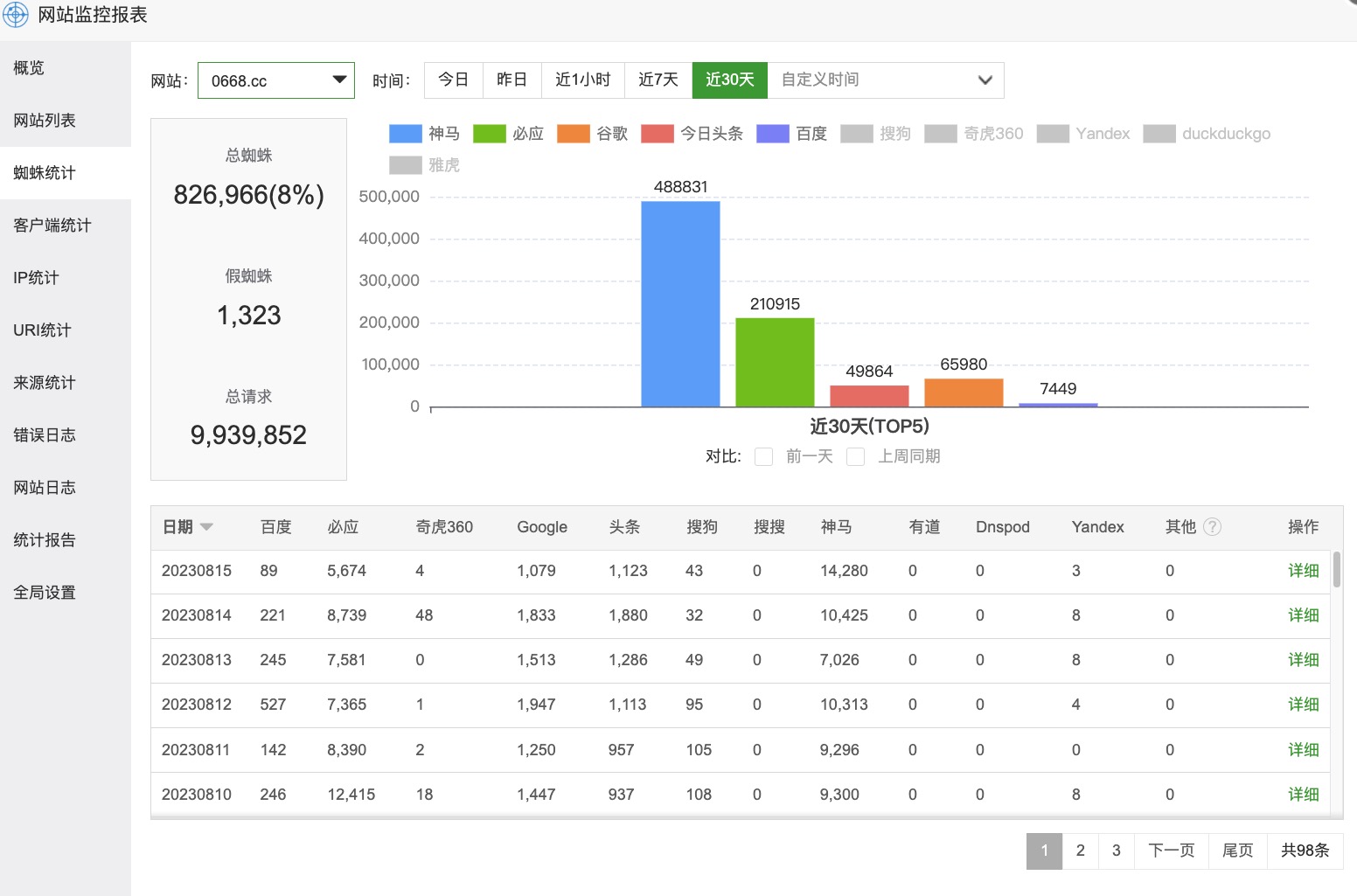The height and width of the screenshot is (896, 1357).
Task: Toggle the 必应 green legend marker
Action: point(489,134)
